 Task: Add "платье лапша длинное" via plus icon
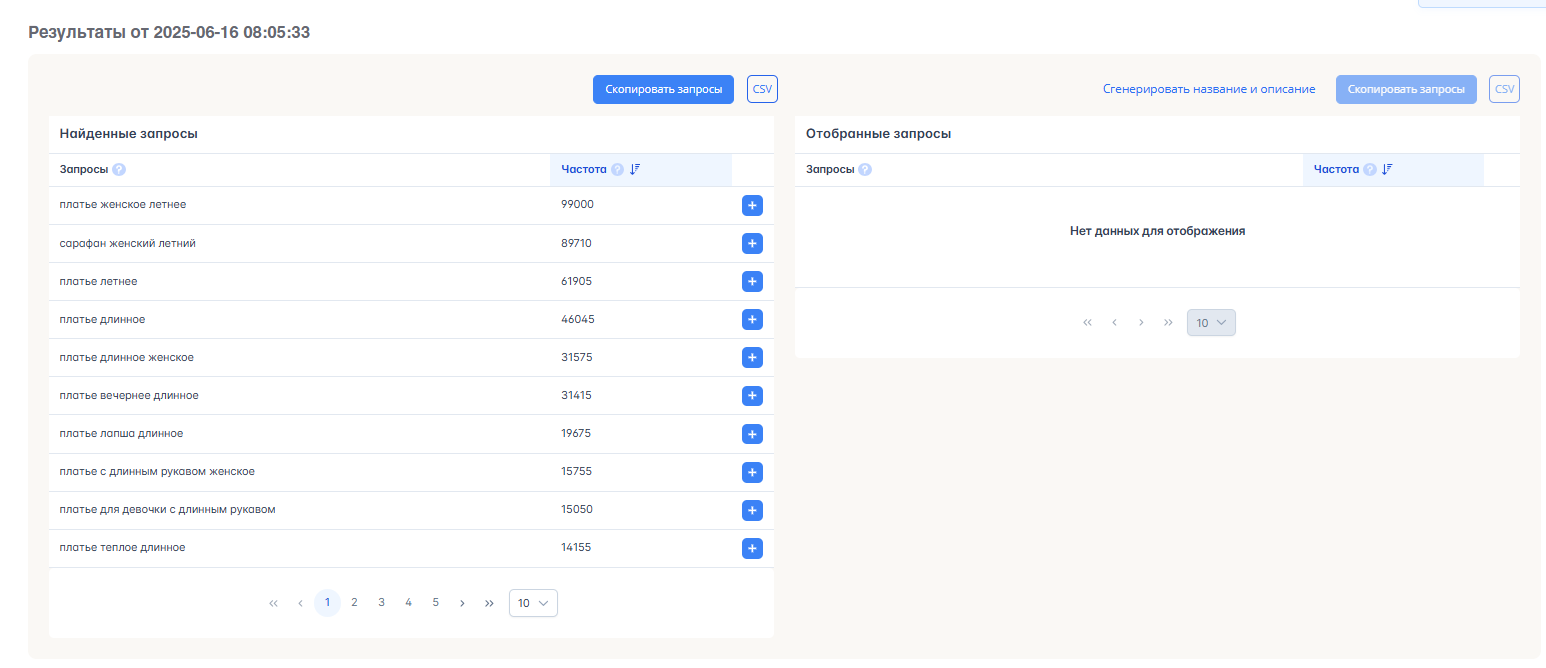[752, 434]
